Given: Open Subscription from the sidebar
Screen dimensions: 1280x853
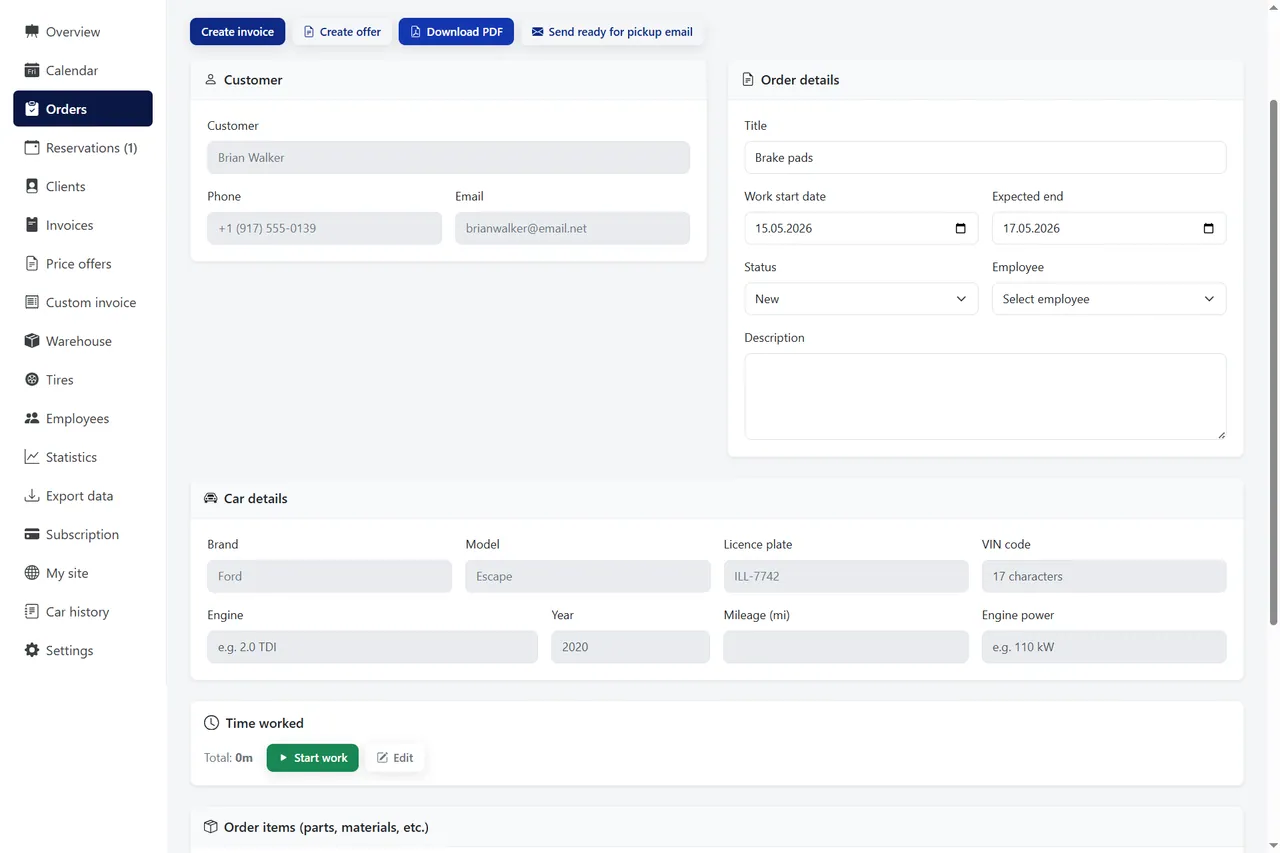Looking at the screenshot, I should (83, 534).
